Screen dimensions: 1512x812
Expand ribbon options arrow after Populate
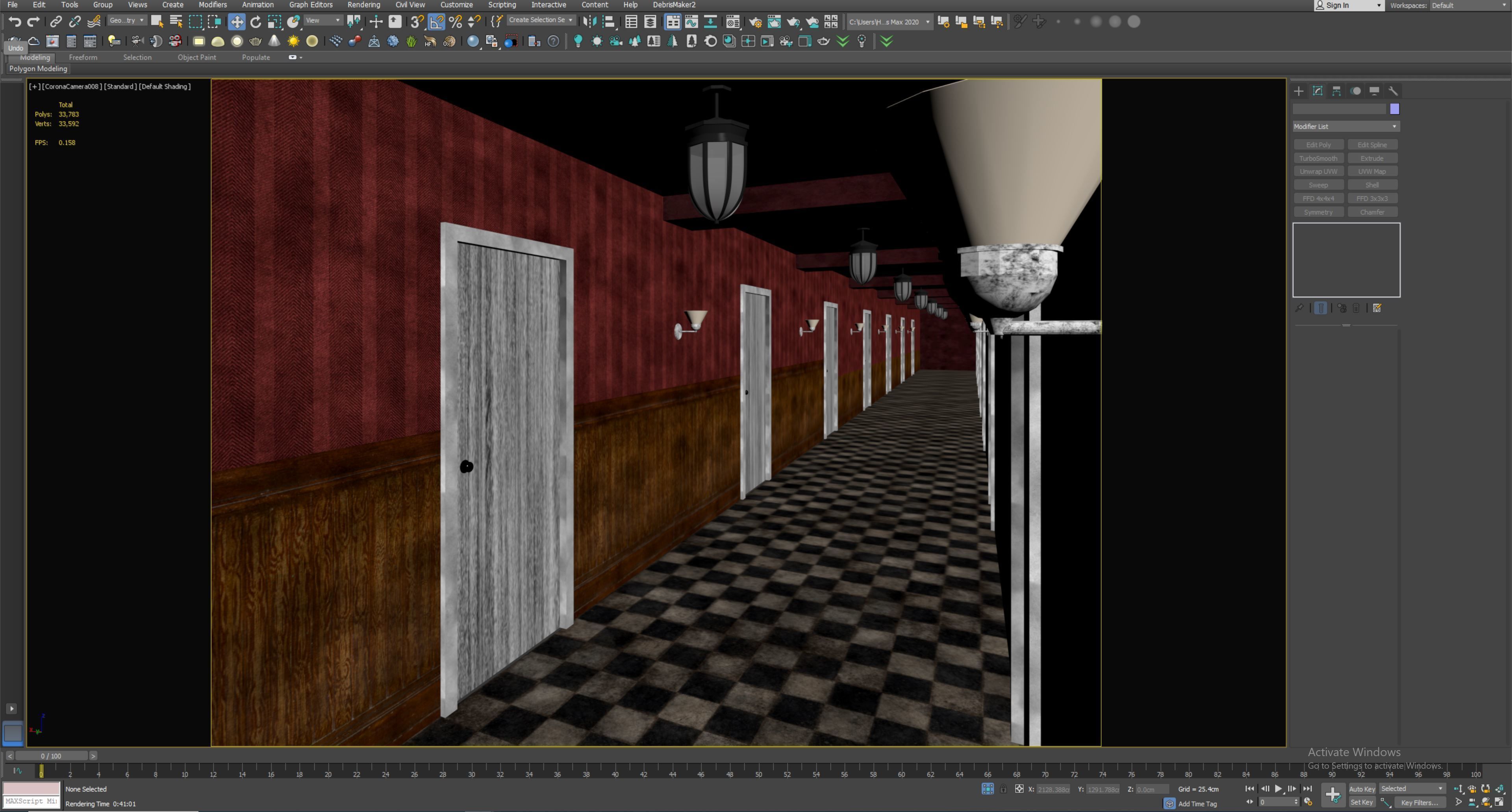(300, 57)
